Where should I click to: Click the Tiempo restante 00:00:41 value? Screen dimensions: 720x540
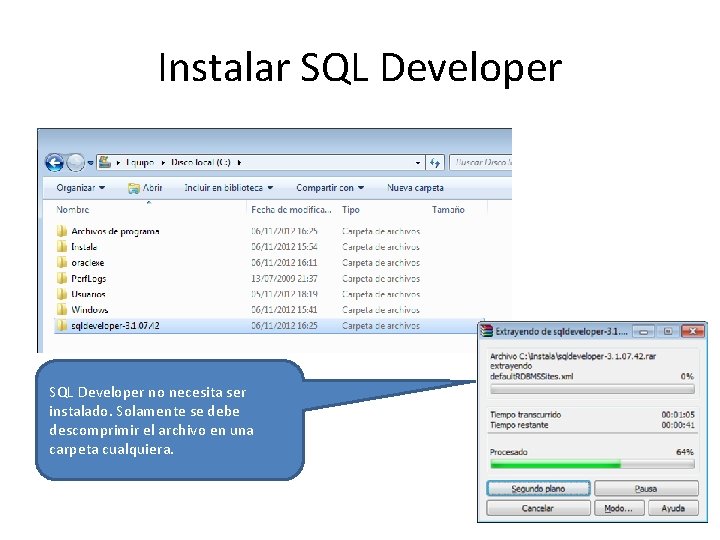point(678,425)
